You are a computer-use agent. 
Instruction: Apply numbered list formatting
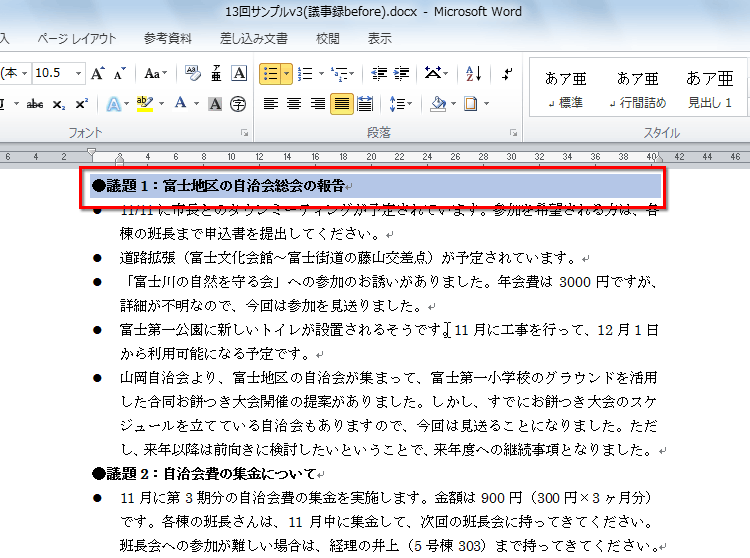305,74
